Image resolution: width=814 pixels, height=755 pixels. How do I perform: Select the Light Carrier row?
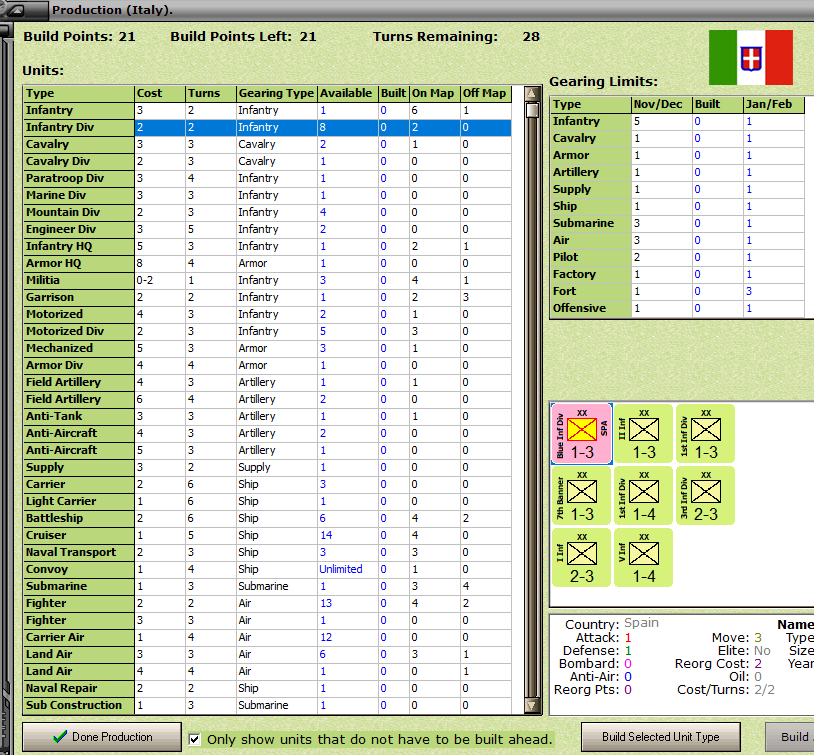click(x=268, y=501)
